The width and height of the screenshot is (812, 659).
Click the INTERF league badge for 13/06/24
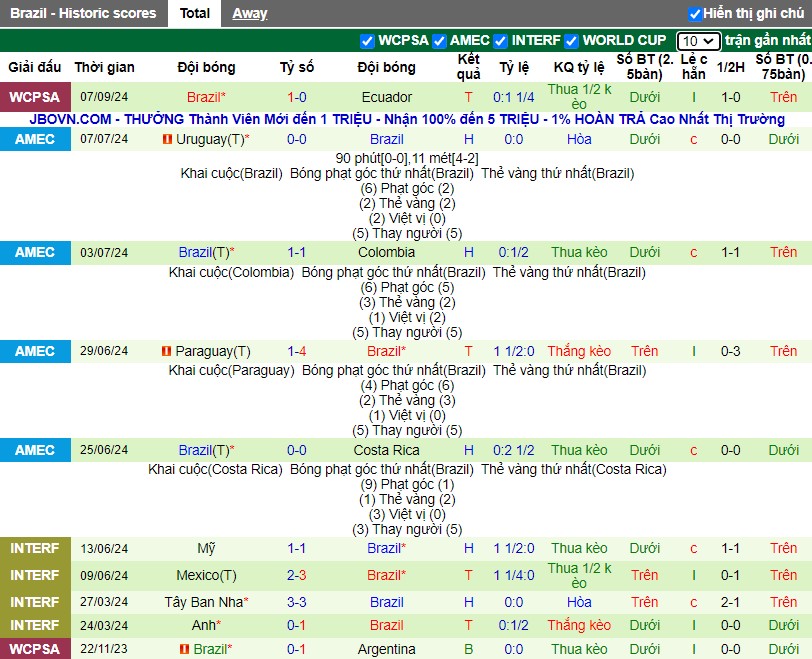[35, 548]
